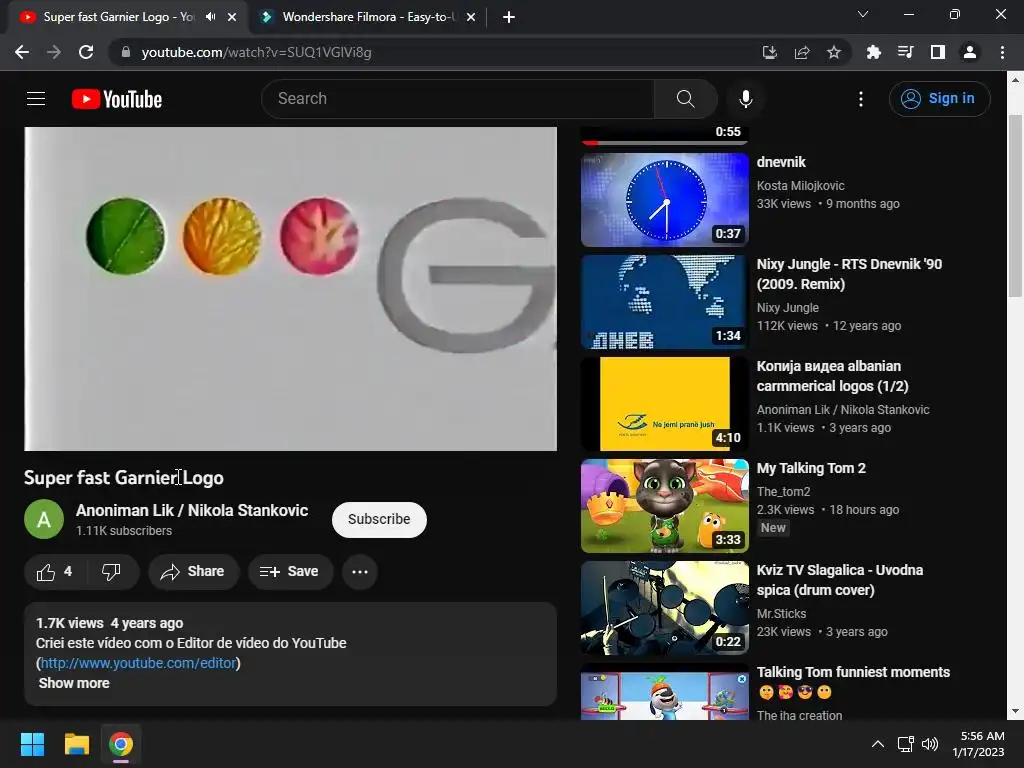The image size is (1024, 768).
Task: Mute tab via speaker icon on YouTube tab
Action: pyautogui.click(x=210, y=17)
